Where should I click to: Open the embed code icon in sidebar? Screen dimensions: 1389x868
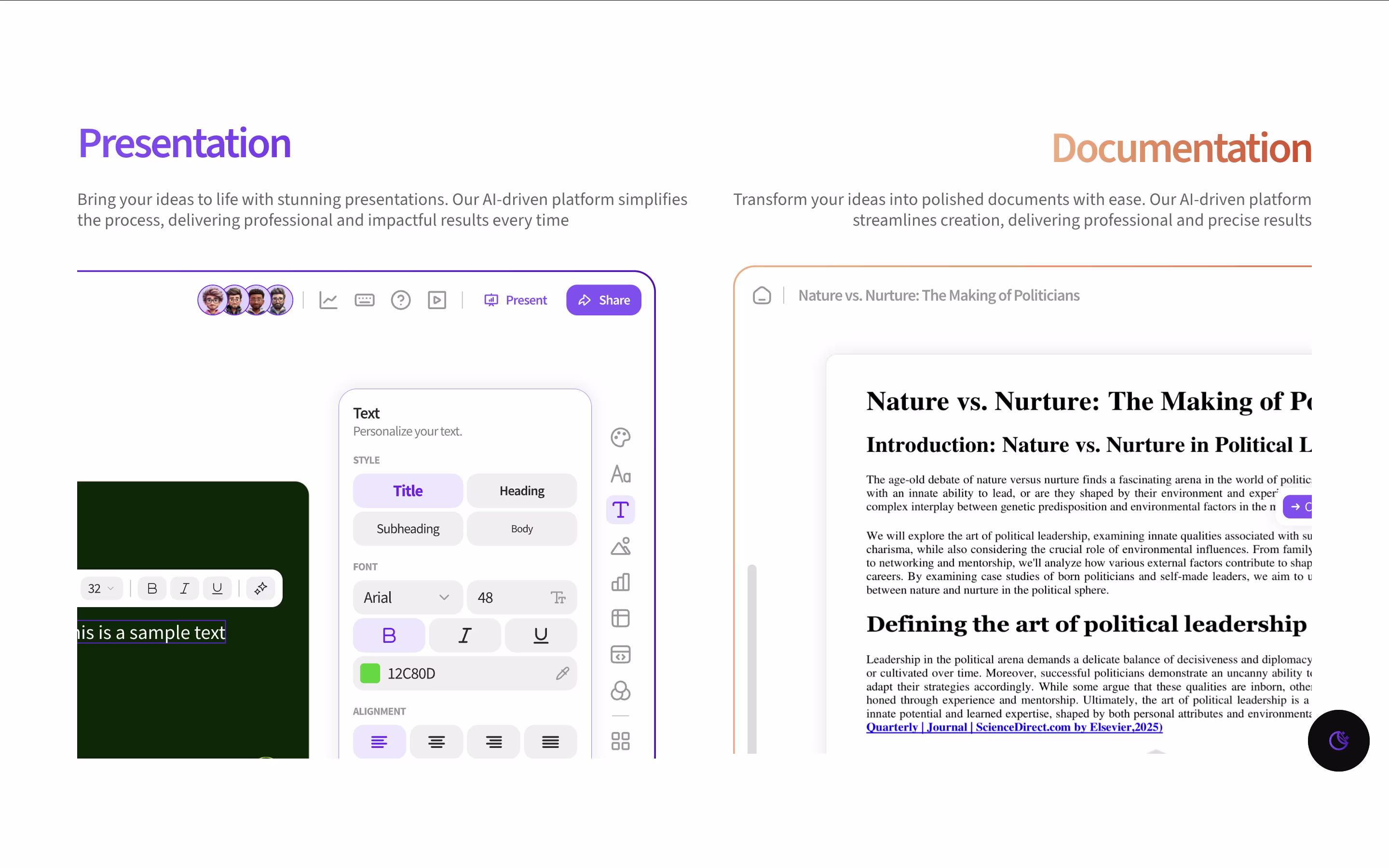tap(620, 654)
